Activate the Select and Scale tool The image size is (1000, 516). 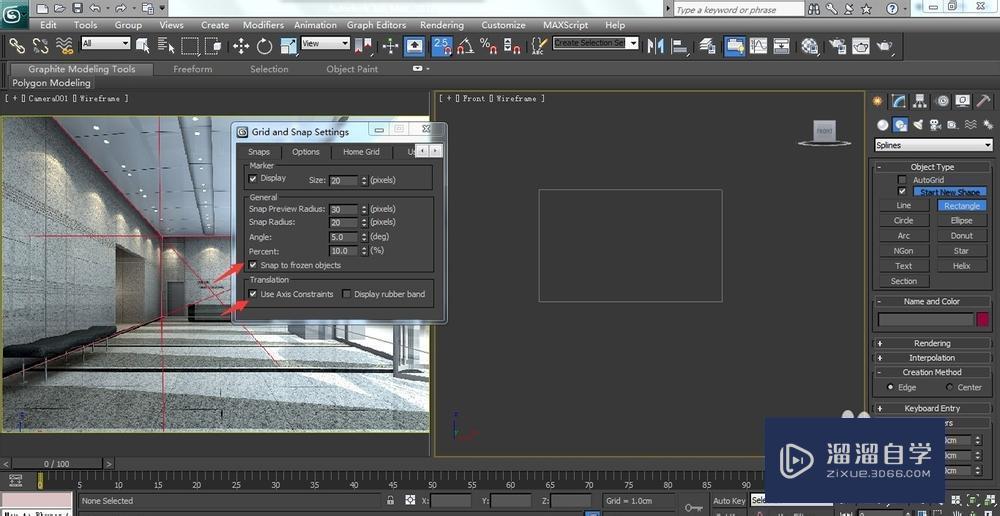289,46
